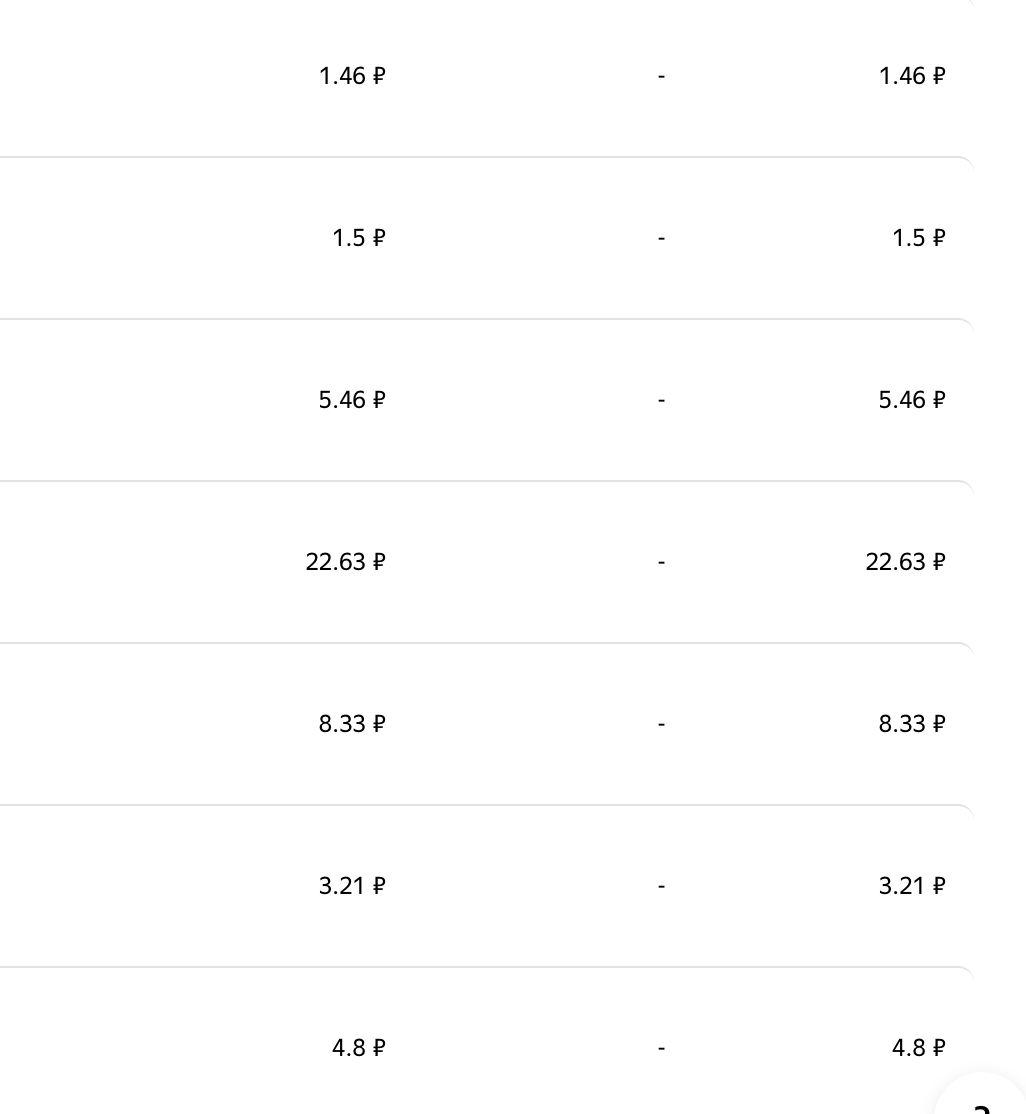Click the last-column 1.46 ₽ total
This screenshot has width=1026, height=1114.
click(x=912, y=76)
